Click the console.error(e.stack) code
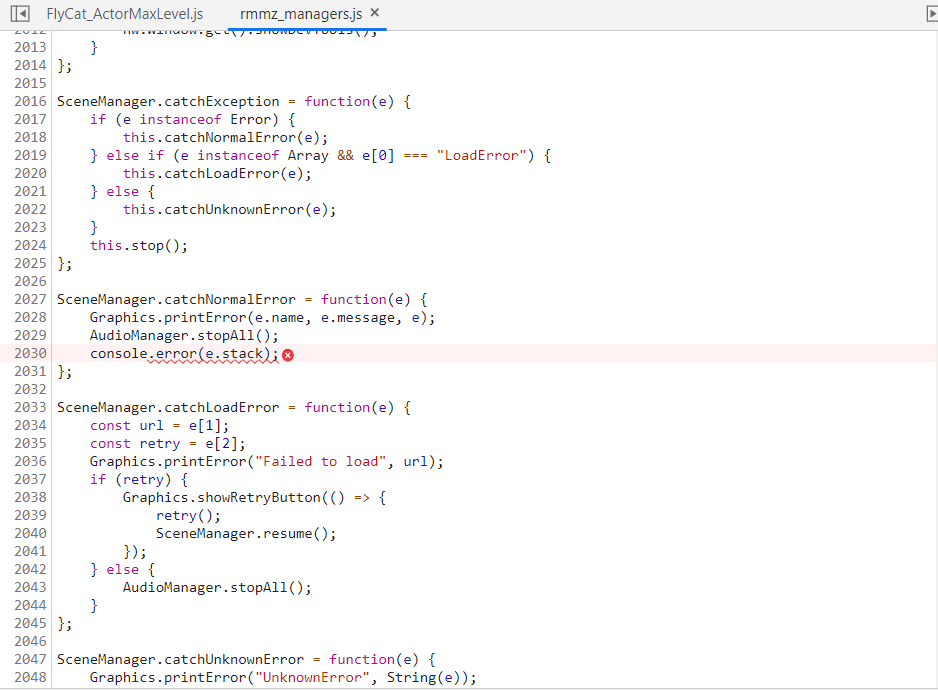The image size is (938, 690). tap(184, 354)
